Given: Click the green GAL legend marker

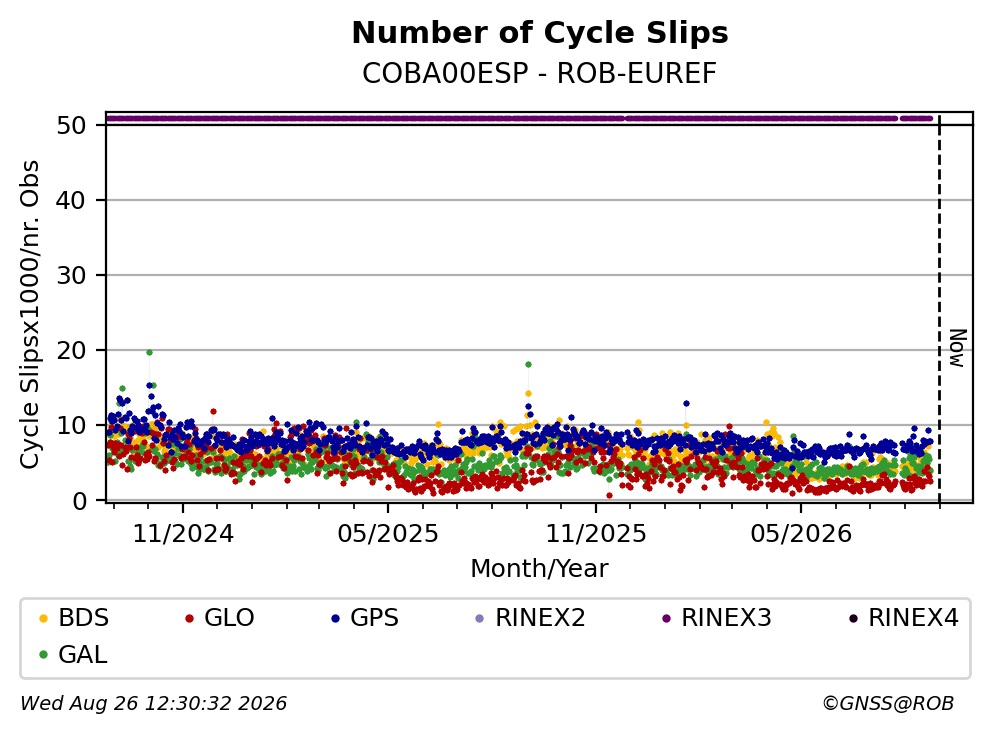Looking at the screenshot, I should click(43, 655).
